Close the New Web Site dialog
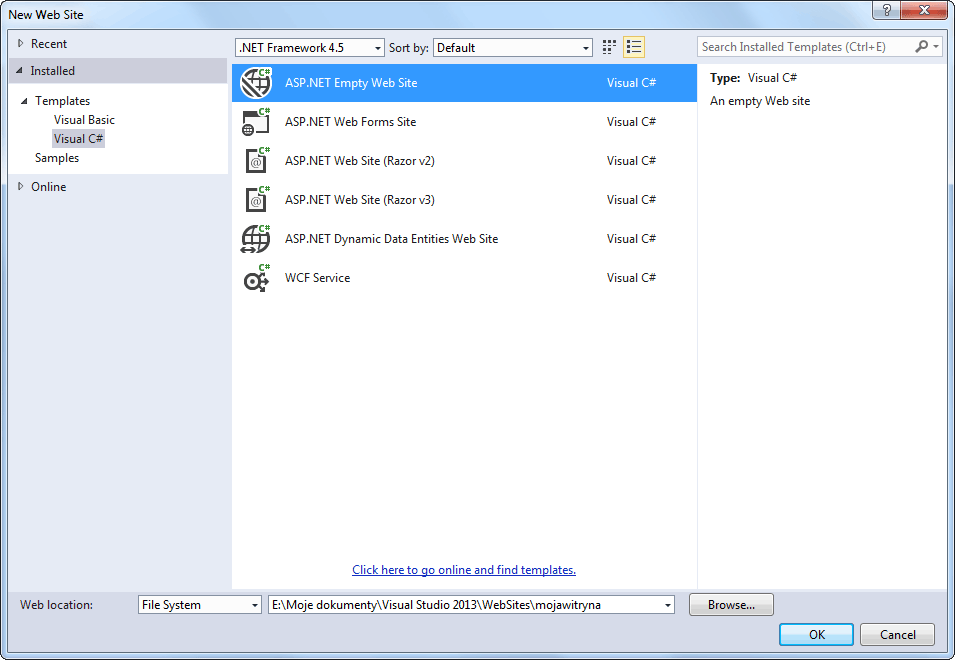Screen dimensions: 955x660 pyautogui.click(x=924, y=10)
